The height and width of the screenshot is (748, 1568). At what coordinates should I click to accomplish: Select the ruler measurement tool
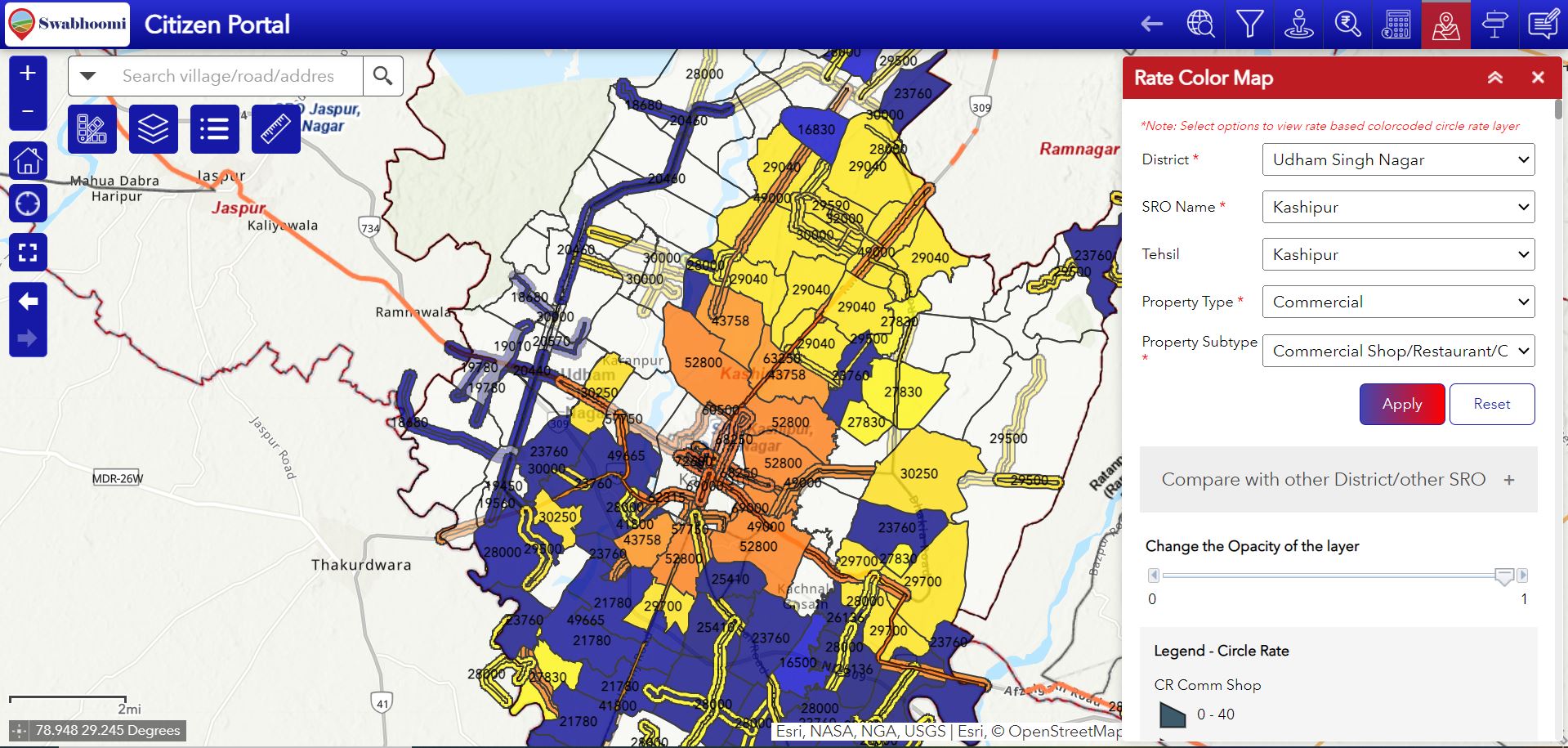[275, 129]
